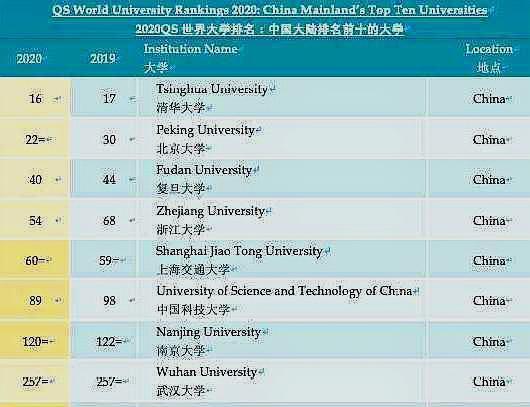Select 2020 rank cell showing 60=
Image resolution: width=530 pixels, height=407 pixels.
pos(35,260)
